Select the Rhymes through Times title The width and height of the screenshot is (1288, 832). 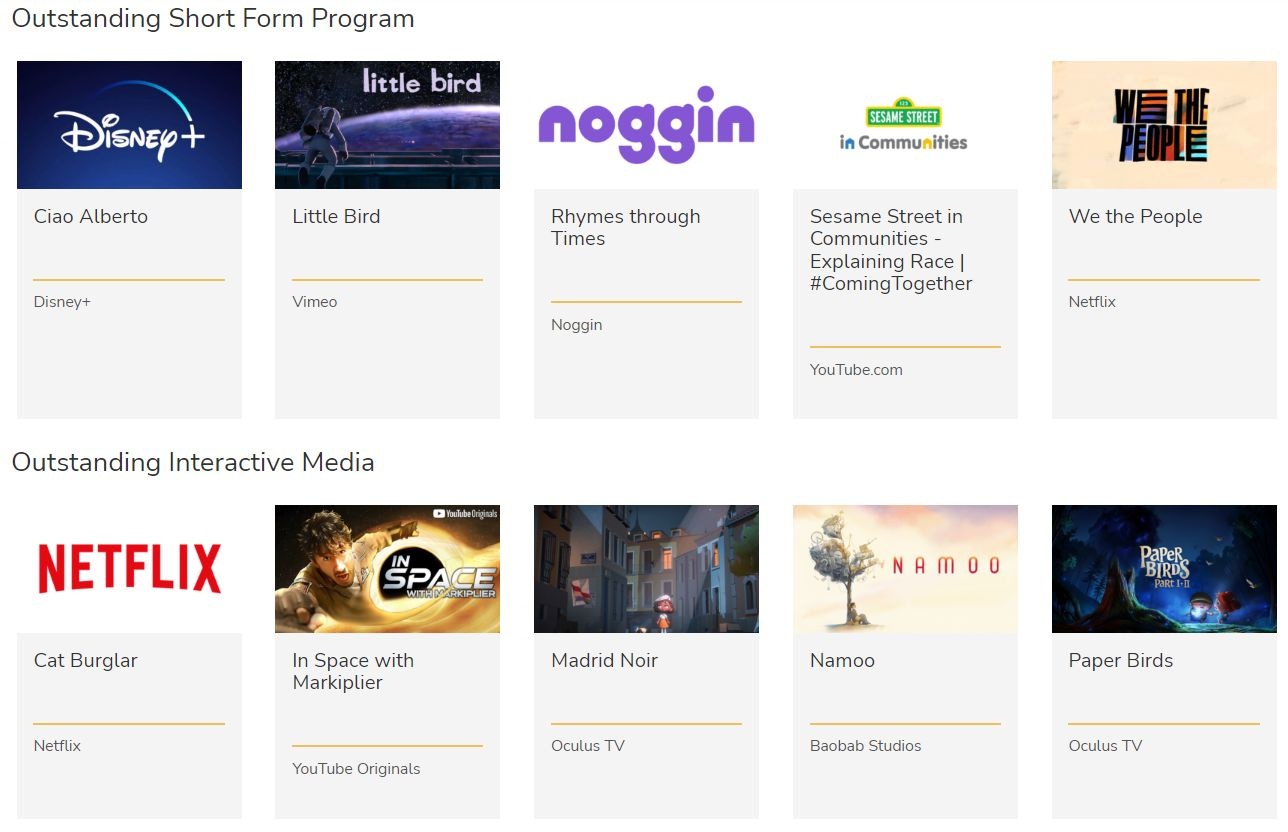625,228
